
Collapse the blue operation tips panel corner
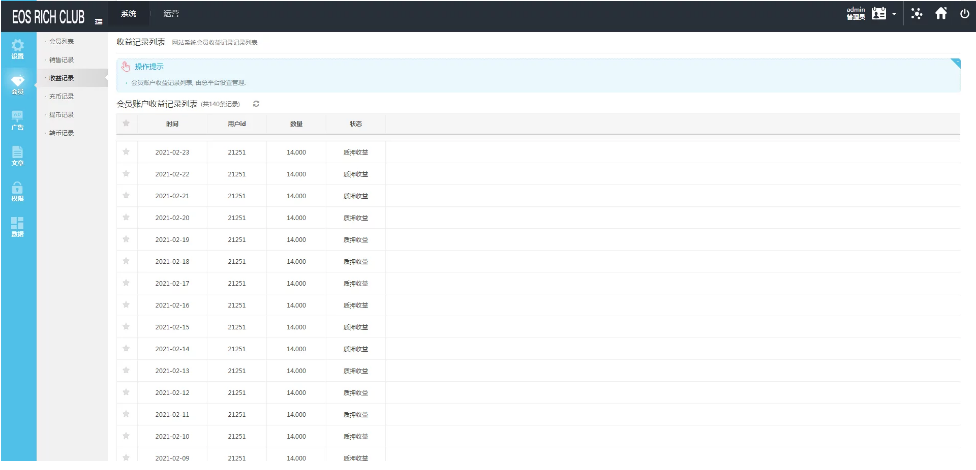click(955, 64)
